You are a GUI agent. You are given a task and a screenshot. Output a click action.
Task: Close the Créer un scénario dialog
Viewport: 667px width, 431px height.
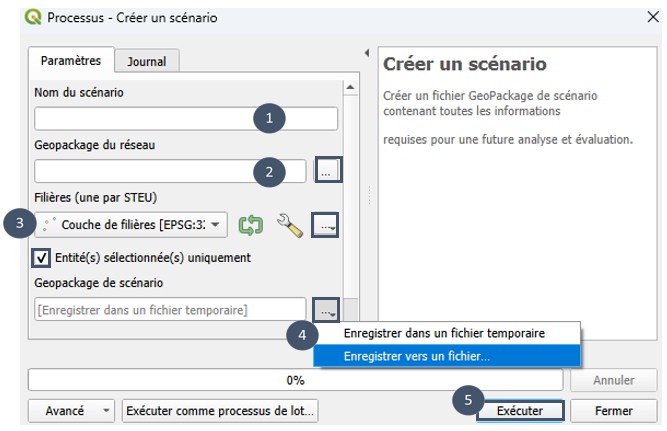pyautogui.click(x=653, y=17)
